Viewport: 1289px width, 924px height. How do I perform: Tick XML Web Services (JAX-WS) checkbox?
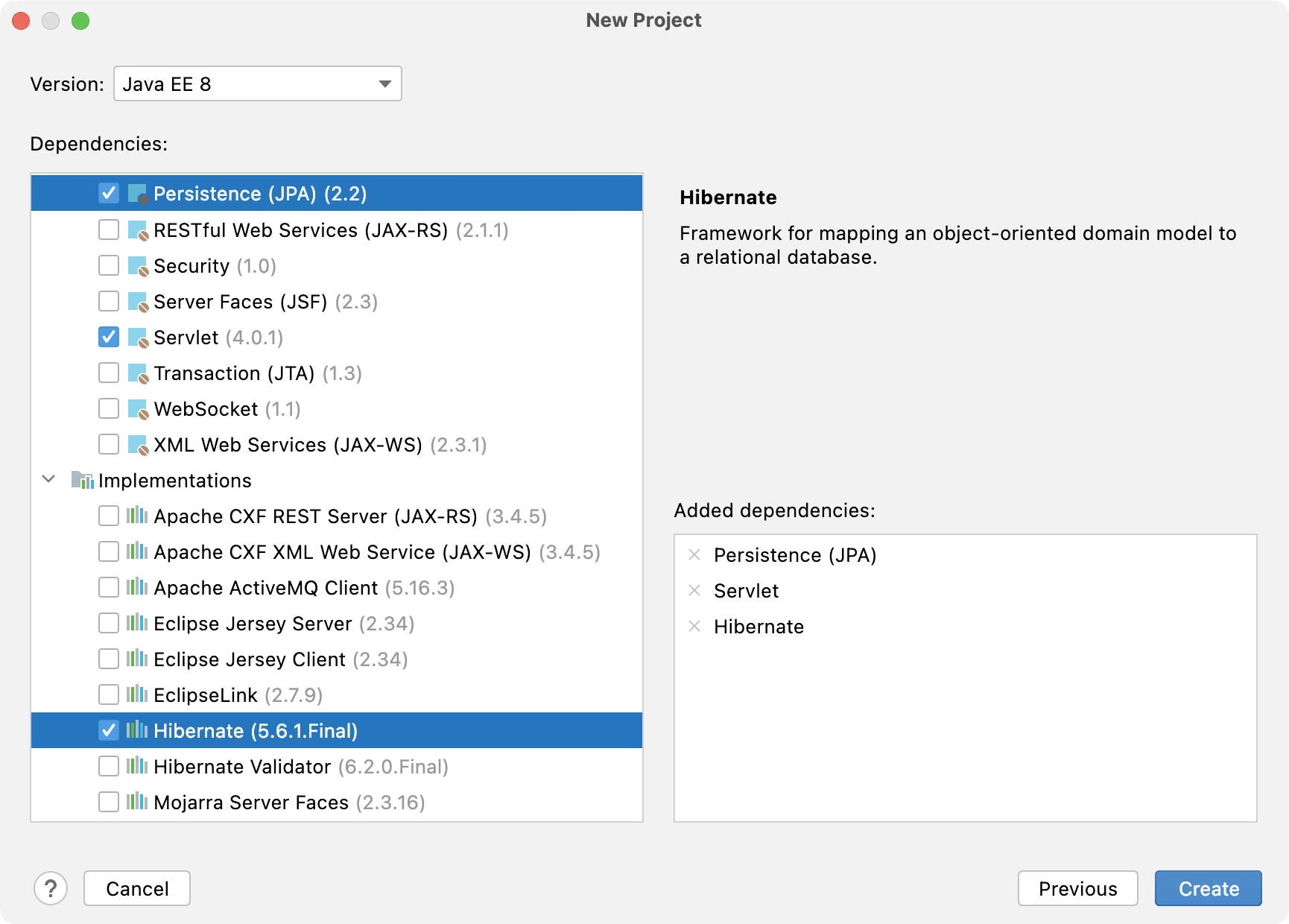tap(109, 444)
